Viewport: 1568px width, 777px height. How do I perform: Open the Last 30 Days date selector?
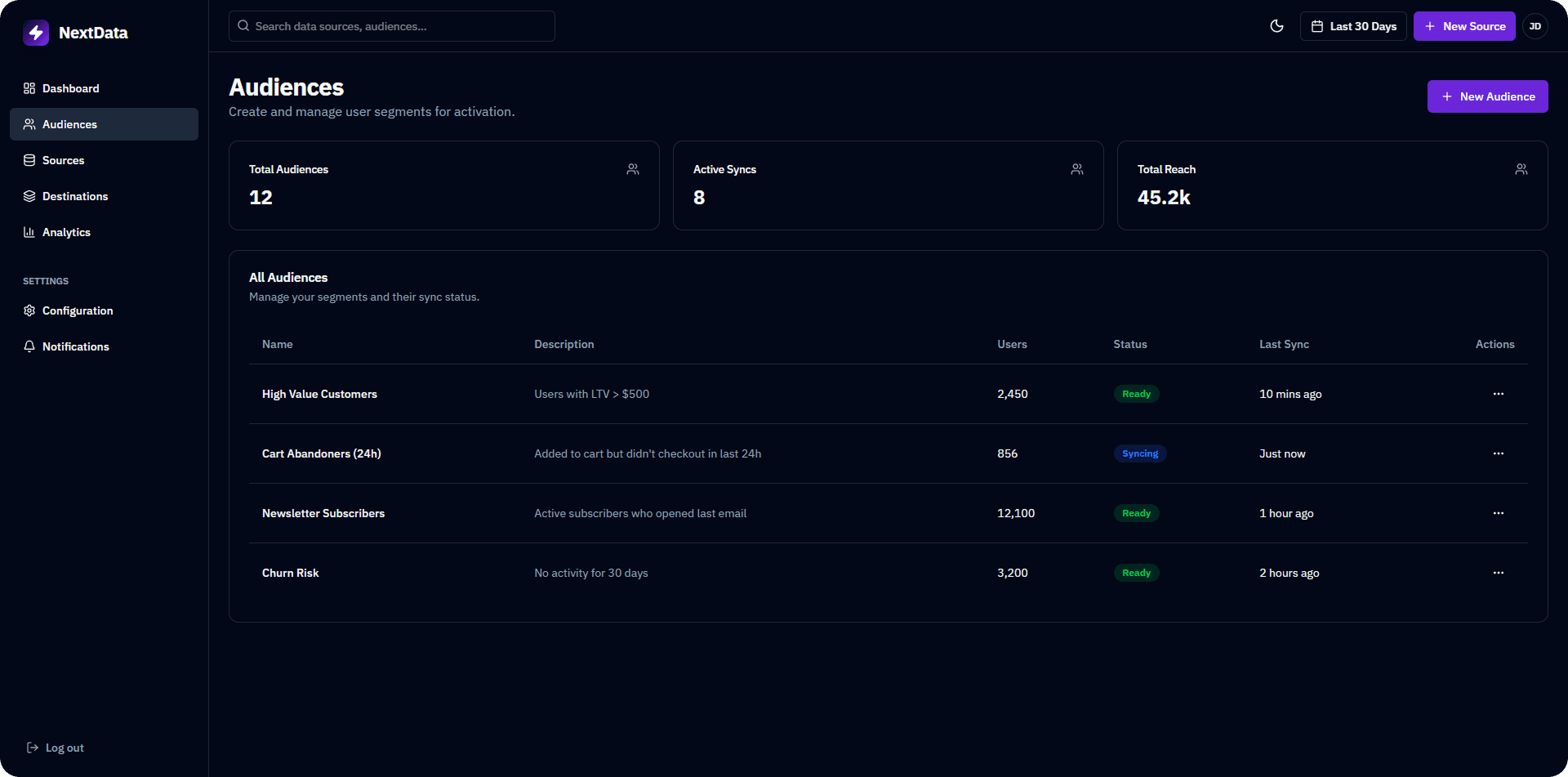1352,25
